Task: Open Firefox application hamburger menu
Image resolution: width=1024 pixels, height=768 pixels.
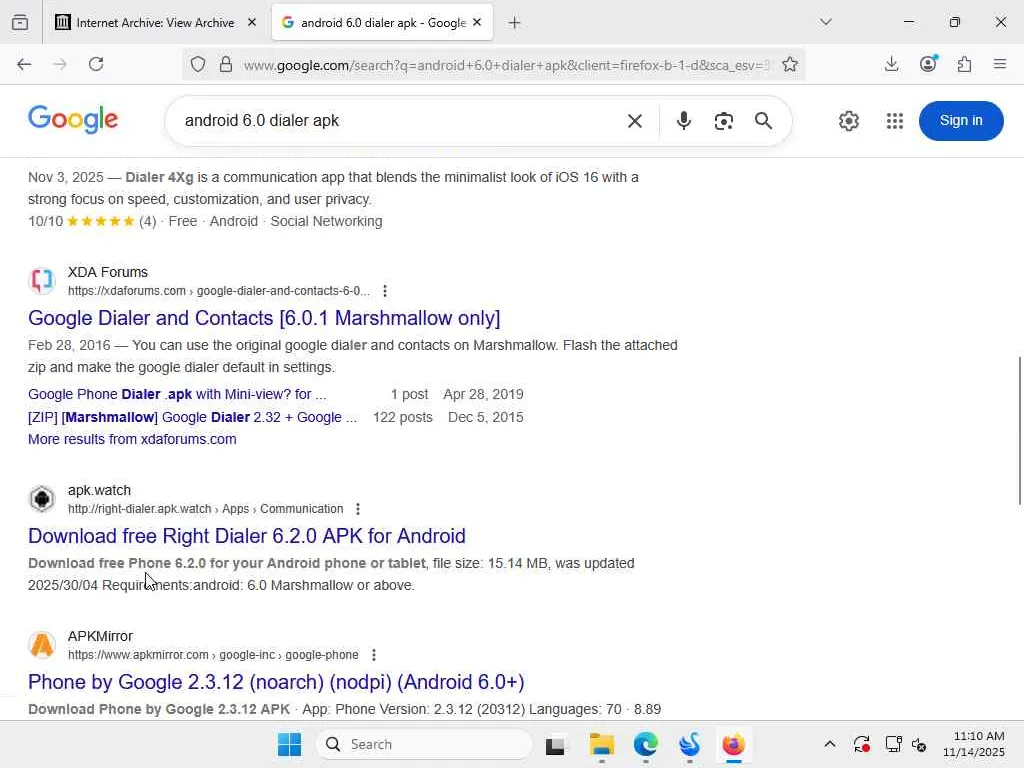Action: 1000,64
